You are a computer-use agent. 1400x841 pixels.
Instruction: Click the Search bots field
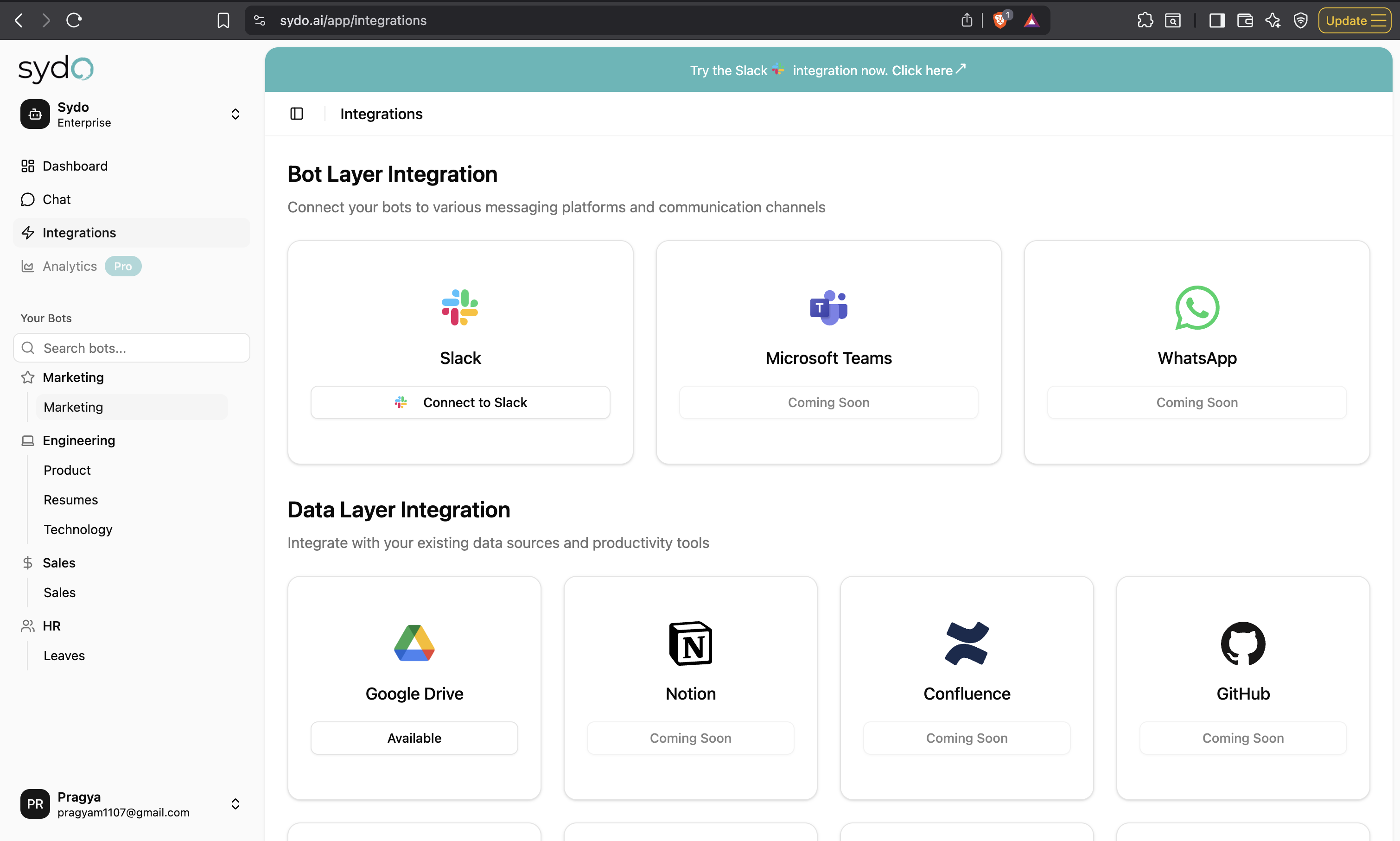tap(132, 348)
